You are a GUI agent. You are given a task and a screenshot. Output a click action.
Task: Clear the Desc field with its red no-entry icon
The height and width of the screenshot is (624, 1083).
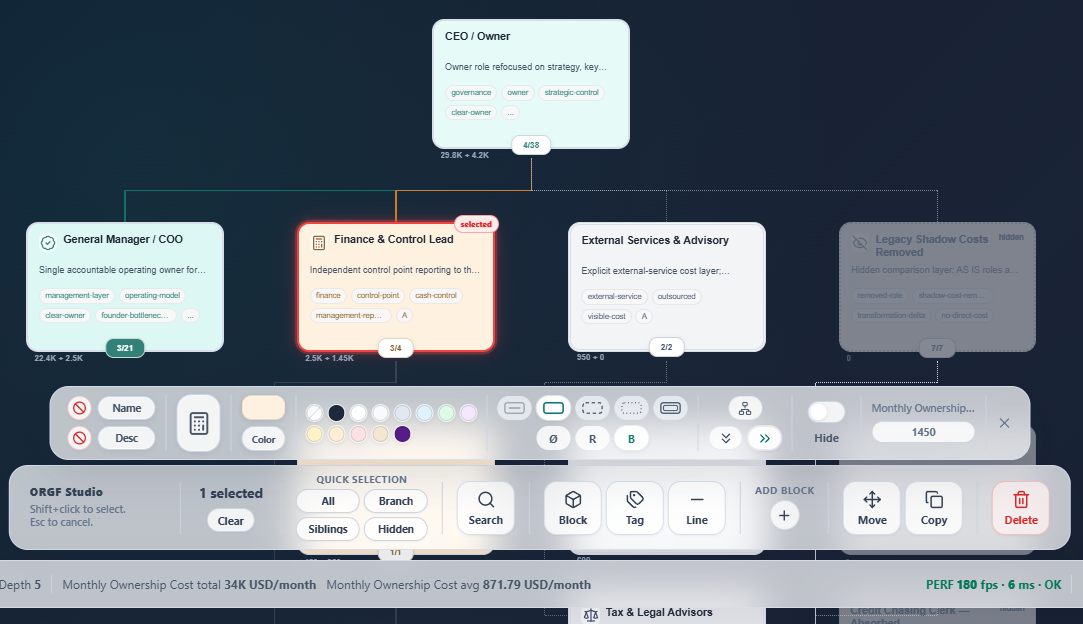click(x=79, y=438)
